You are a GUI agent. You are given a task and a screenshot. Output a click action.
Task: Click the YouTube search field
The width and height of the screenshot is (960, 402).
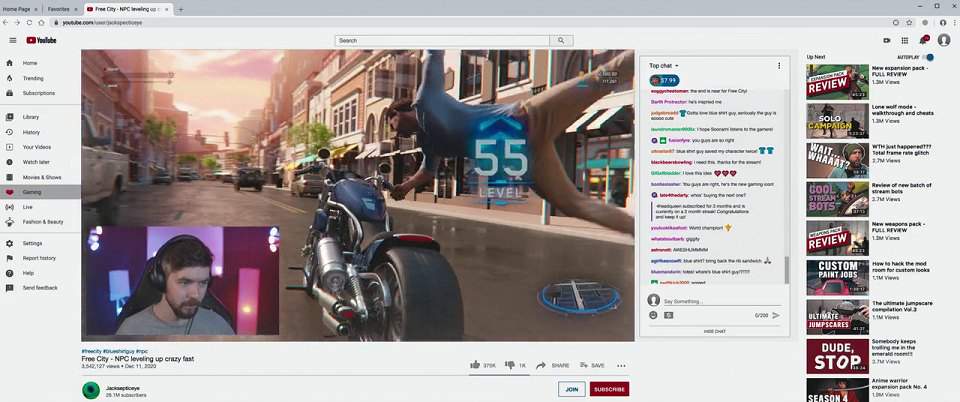click(442, 40)
